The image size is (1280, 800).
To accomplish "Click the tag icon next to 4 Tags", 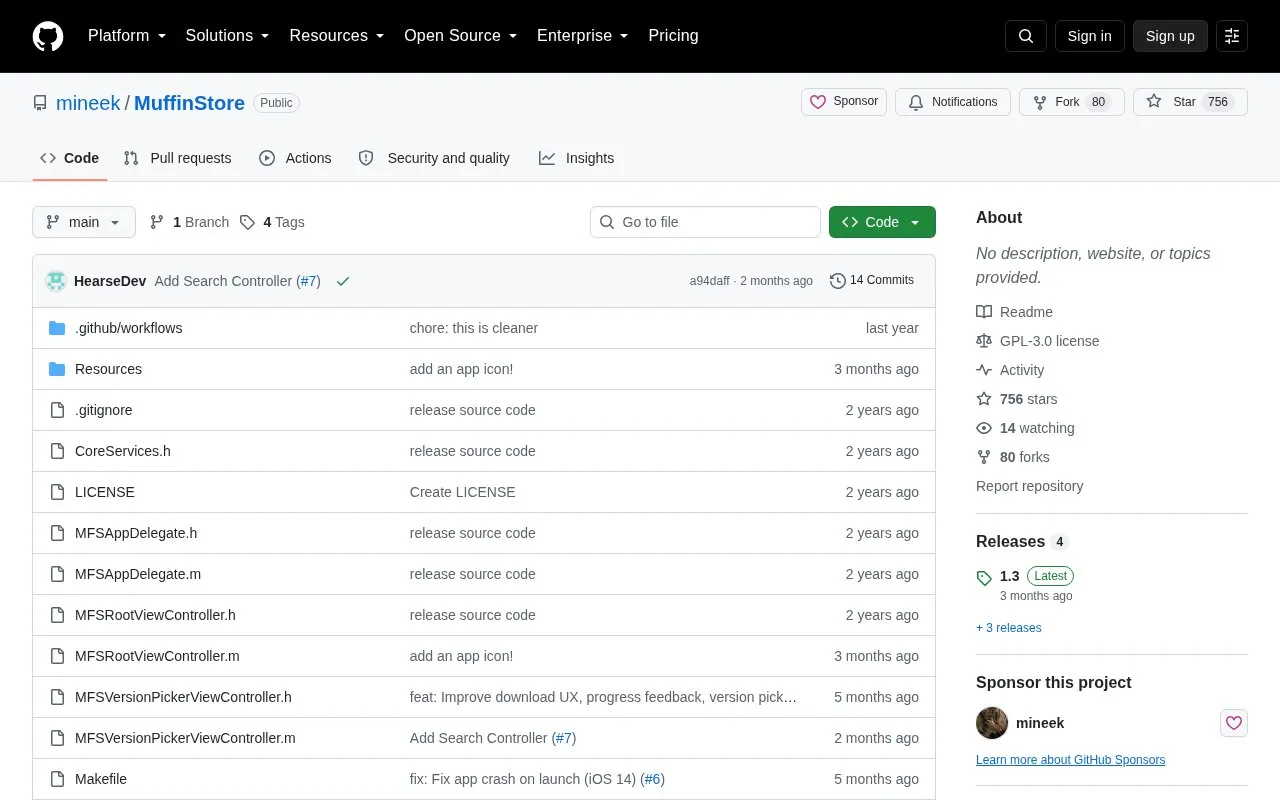I will click(247, 222).
